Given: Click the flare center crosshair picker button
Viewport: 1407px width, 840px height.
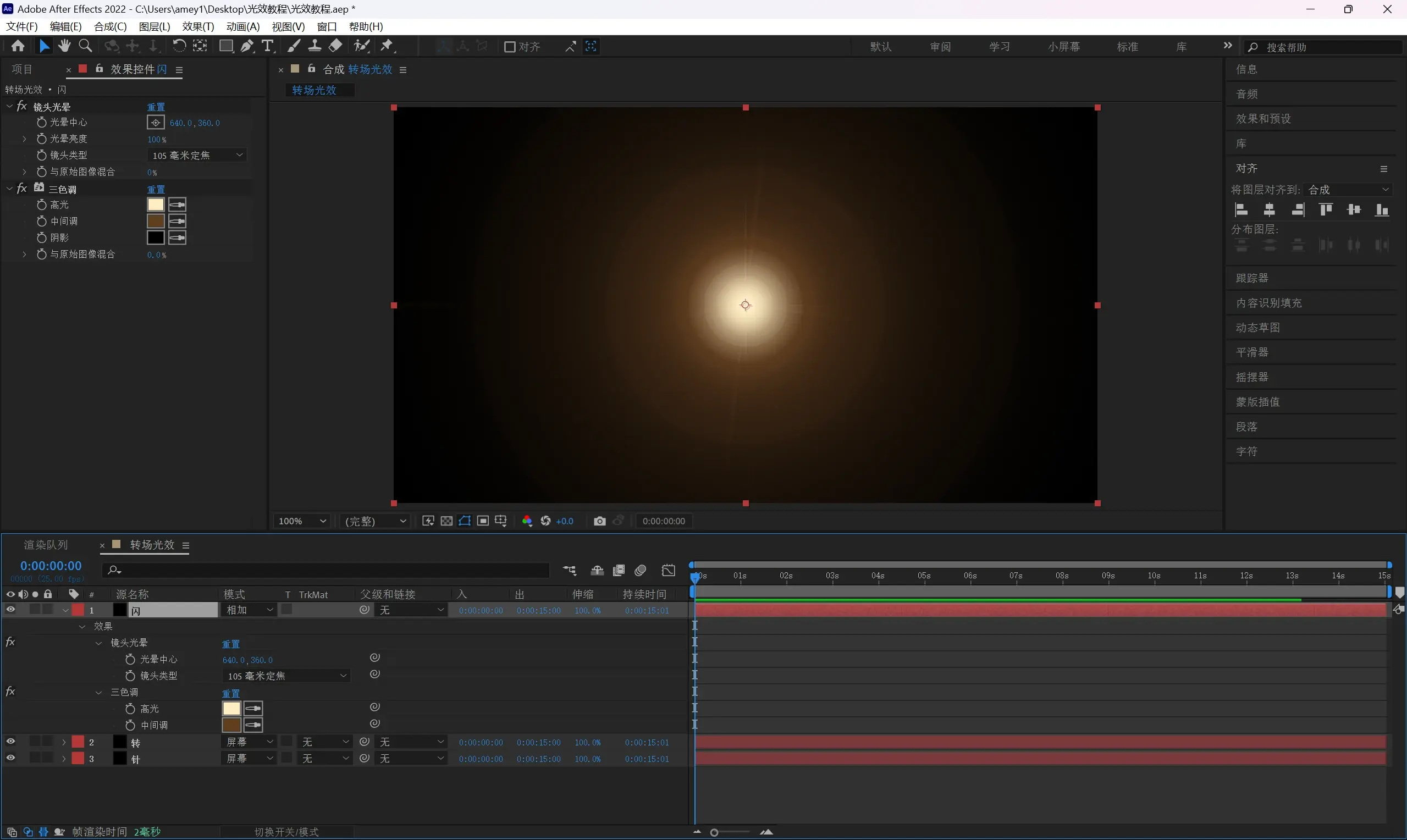Looking at the screenshot, I should (x=156, y=123).
